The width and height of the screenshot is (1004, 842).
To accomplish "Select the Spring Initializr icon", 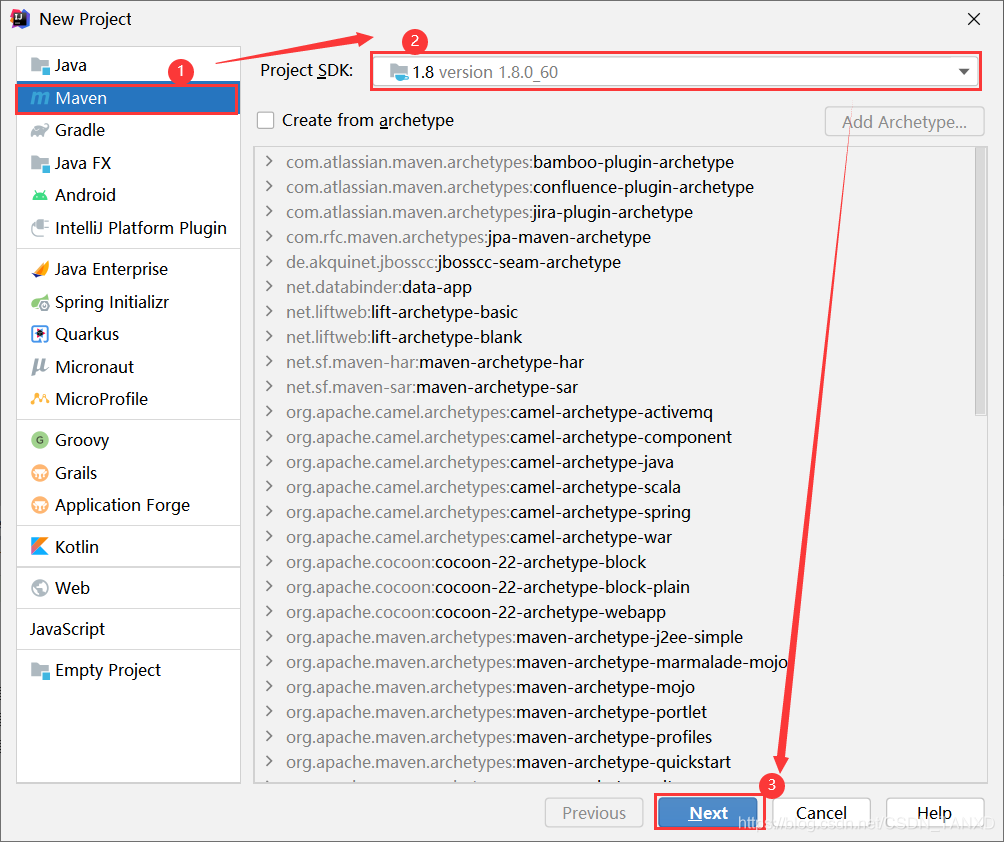I will click(x=40, y=302).
